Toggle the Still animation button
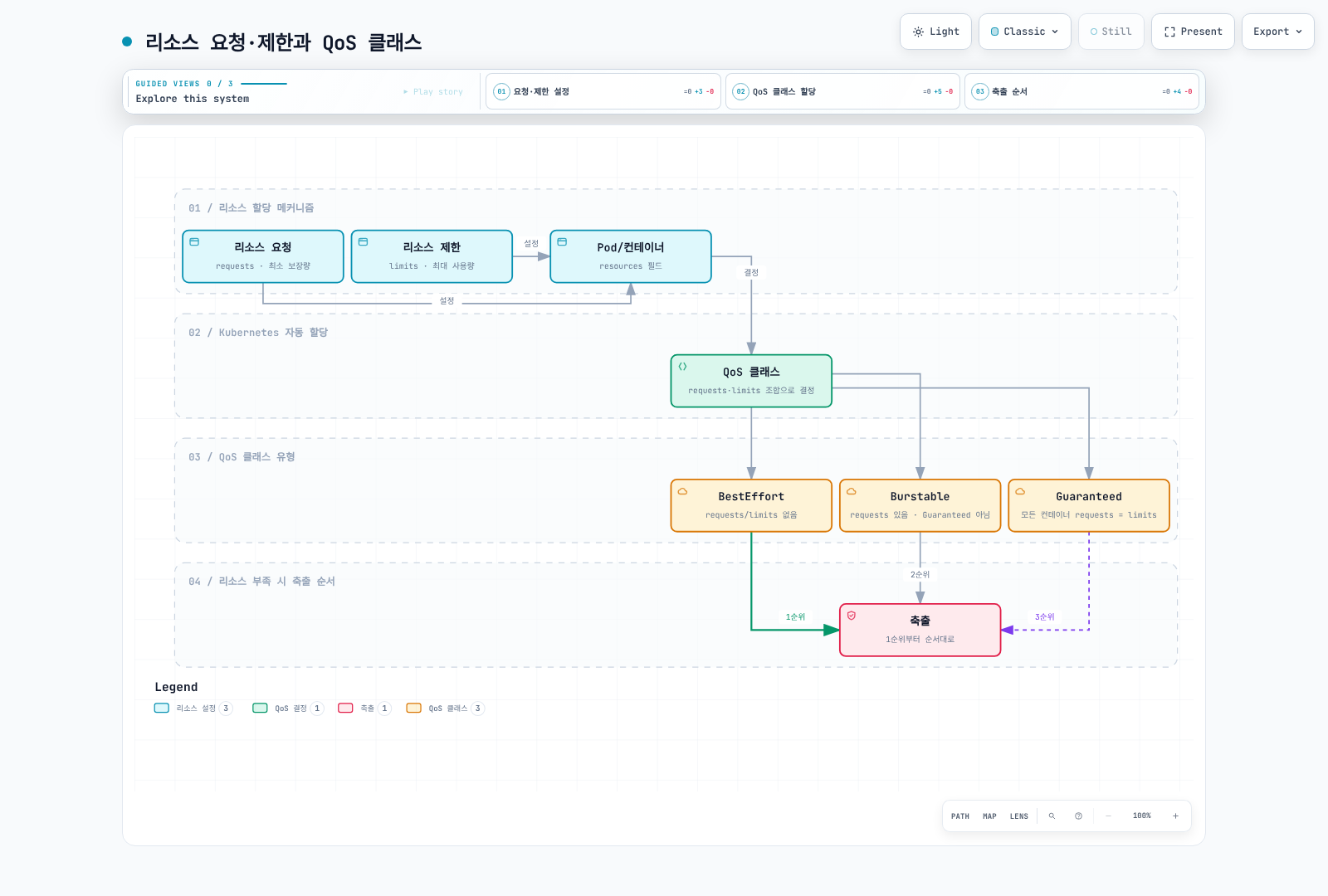 (1111, 32)
